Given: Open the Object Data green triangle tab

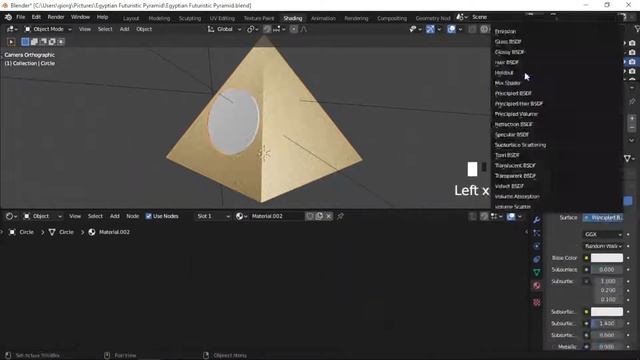Looking at the screenshot, I should pos(537,272).
